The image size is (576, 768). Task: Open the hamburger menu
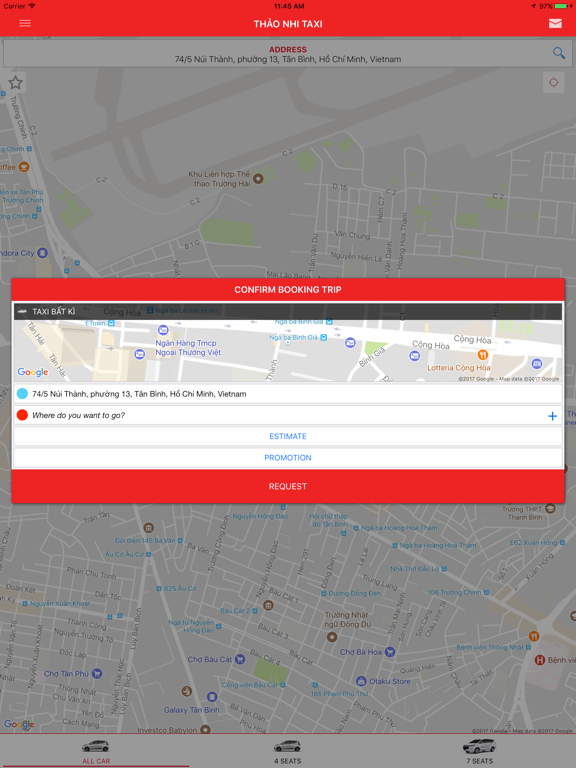pos(25,24)
